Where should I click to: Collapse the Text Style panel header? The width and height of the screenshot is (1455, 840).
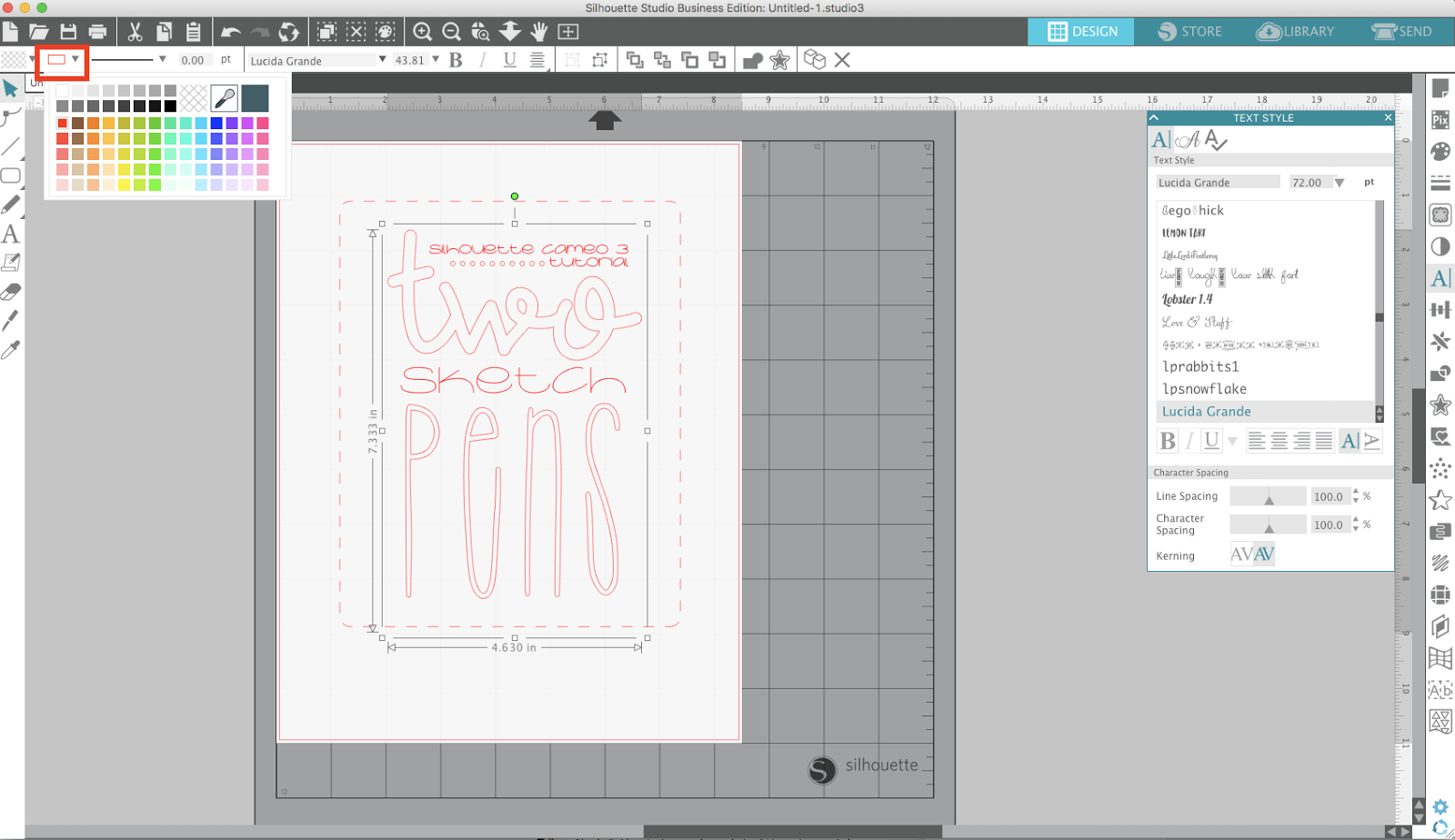tap(1154, 117)
